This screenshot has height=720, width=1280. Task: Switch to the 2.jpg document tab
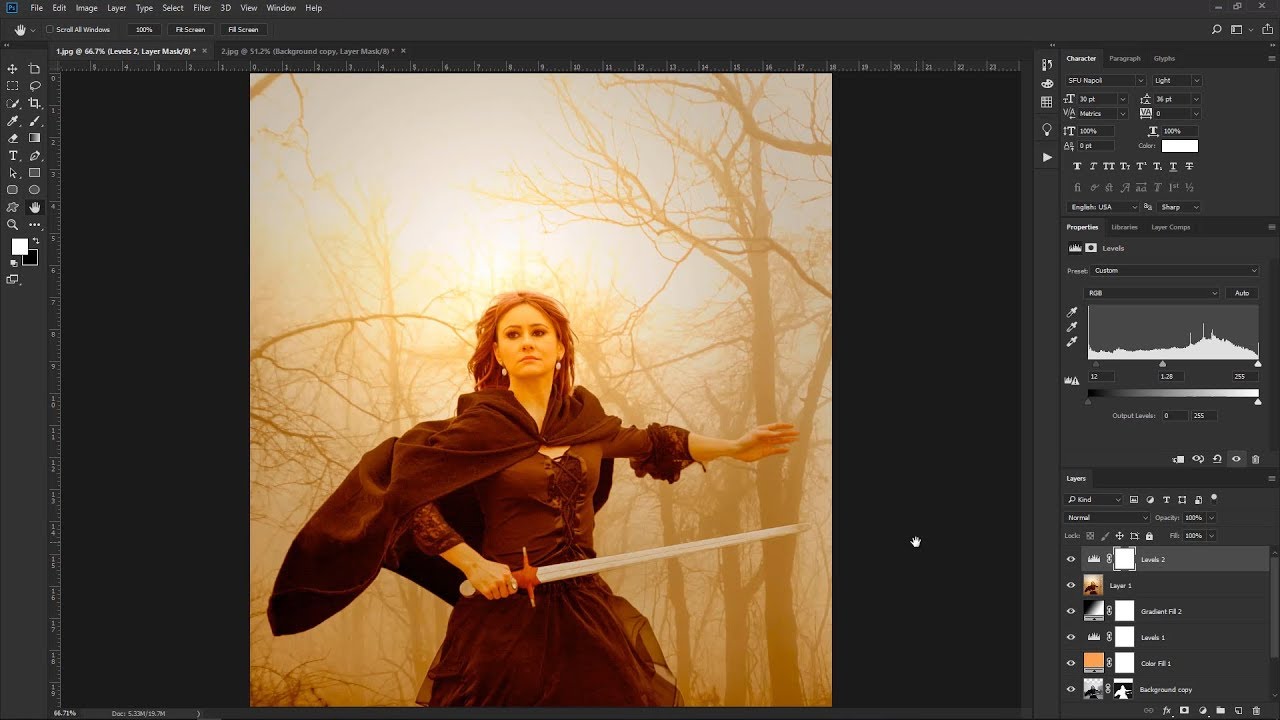point(307,51)
